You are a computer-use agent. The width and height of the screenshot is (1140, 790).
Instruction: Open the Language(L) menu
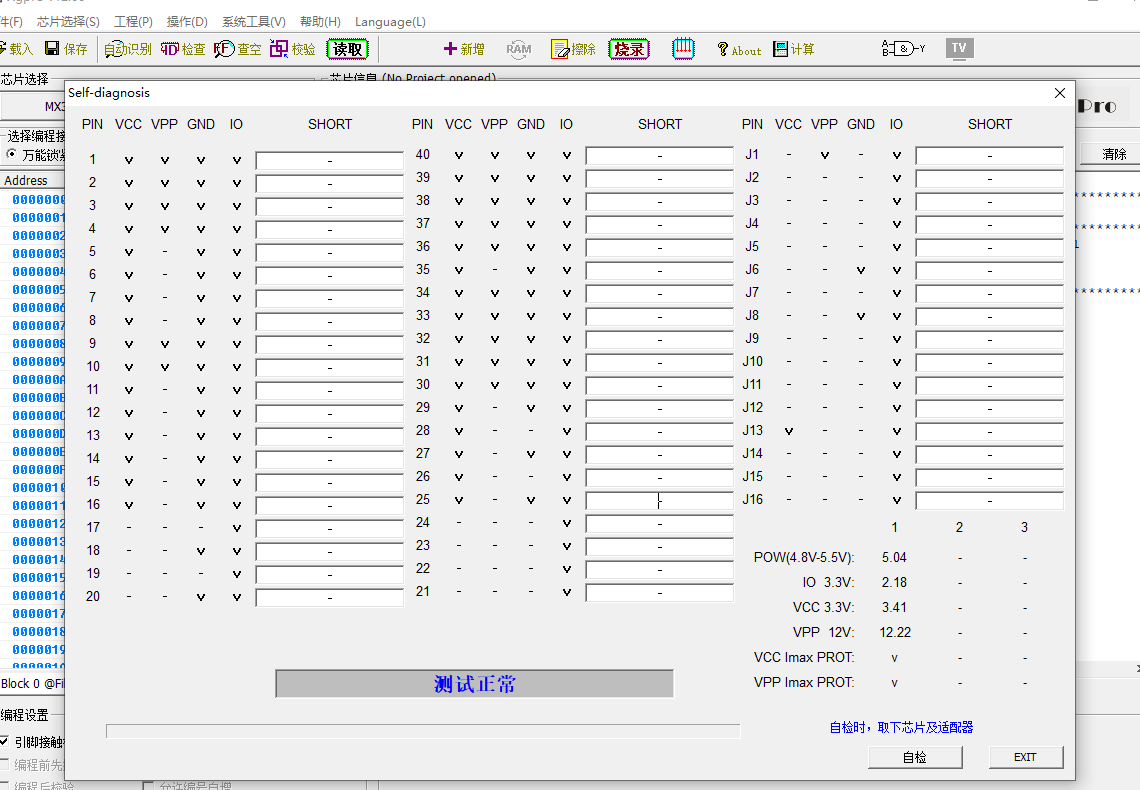(x=390, y=21)
